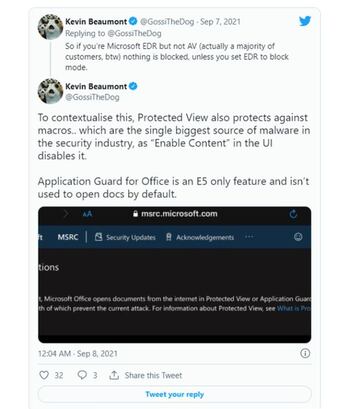
Task: Click the smiley feedback icon in MSRC bar
Action: tap(298, 237)
